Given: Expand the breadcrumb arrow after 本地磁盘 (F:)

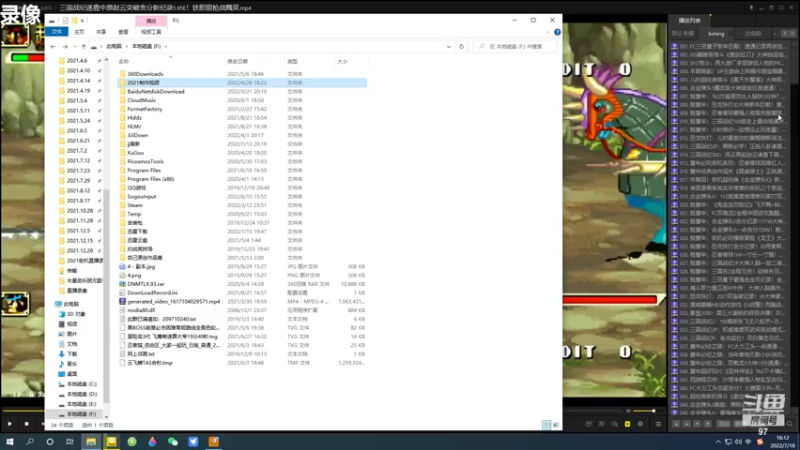Looking at the screenshot, I should point(165,46).
